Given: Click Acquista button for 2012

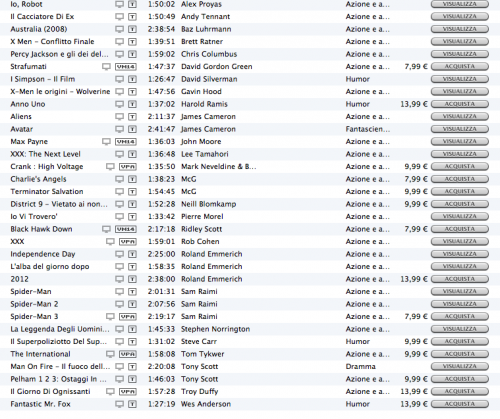Looking at the screenshot, I should pyautogui.click(x=460, y=279).
